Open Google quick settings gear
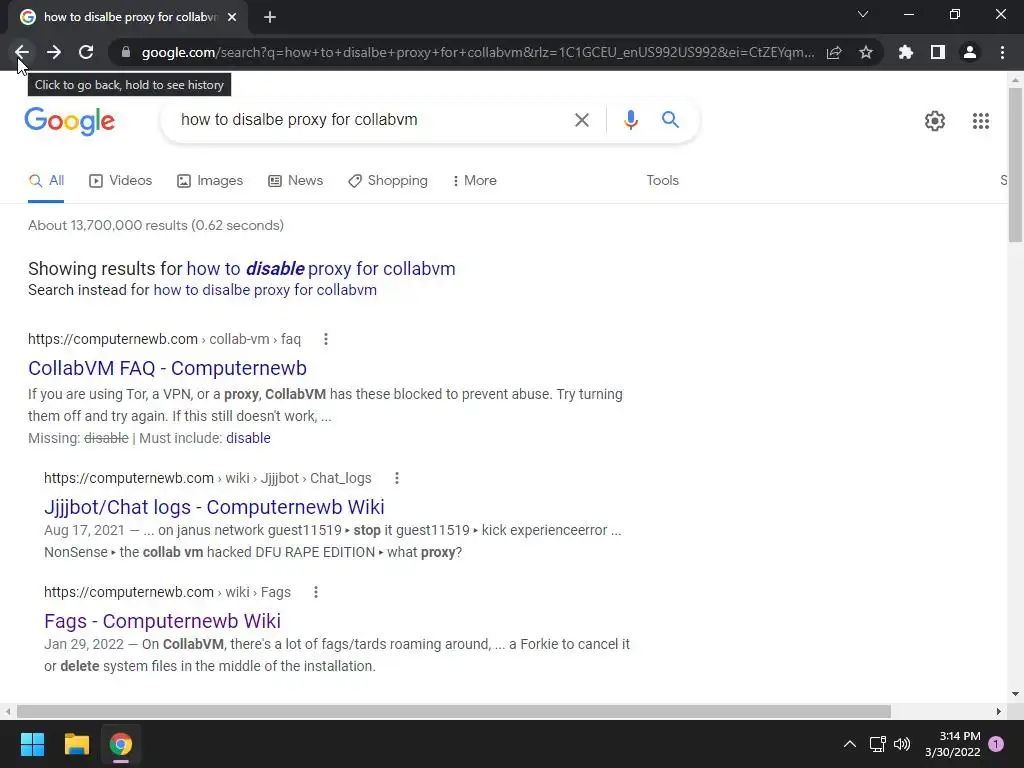Image resolution: width=1024 pixels, height=768 pixels. 935,121
